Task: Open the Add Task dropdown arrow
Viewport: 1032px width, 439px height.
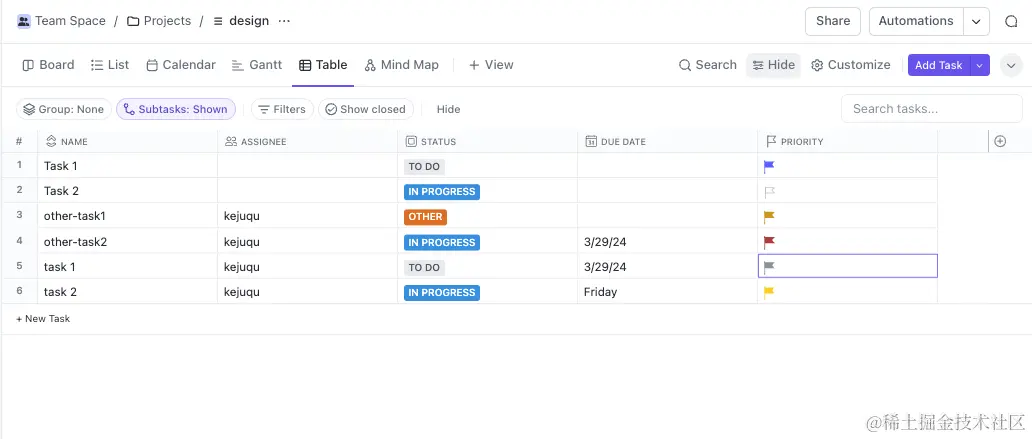Action: 979,65
